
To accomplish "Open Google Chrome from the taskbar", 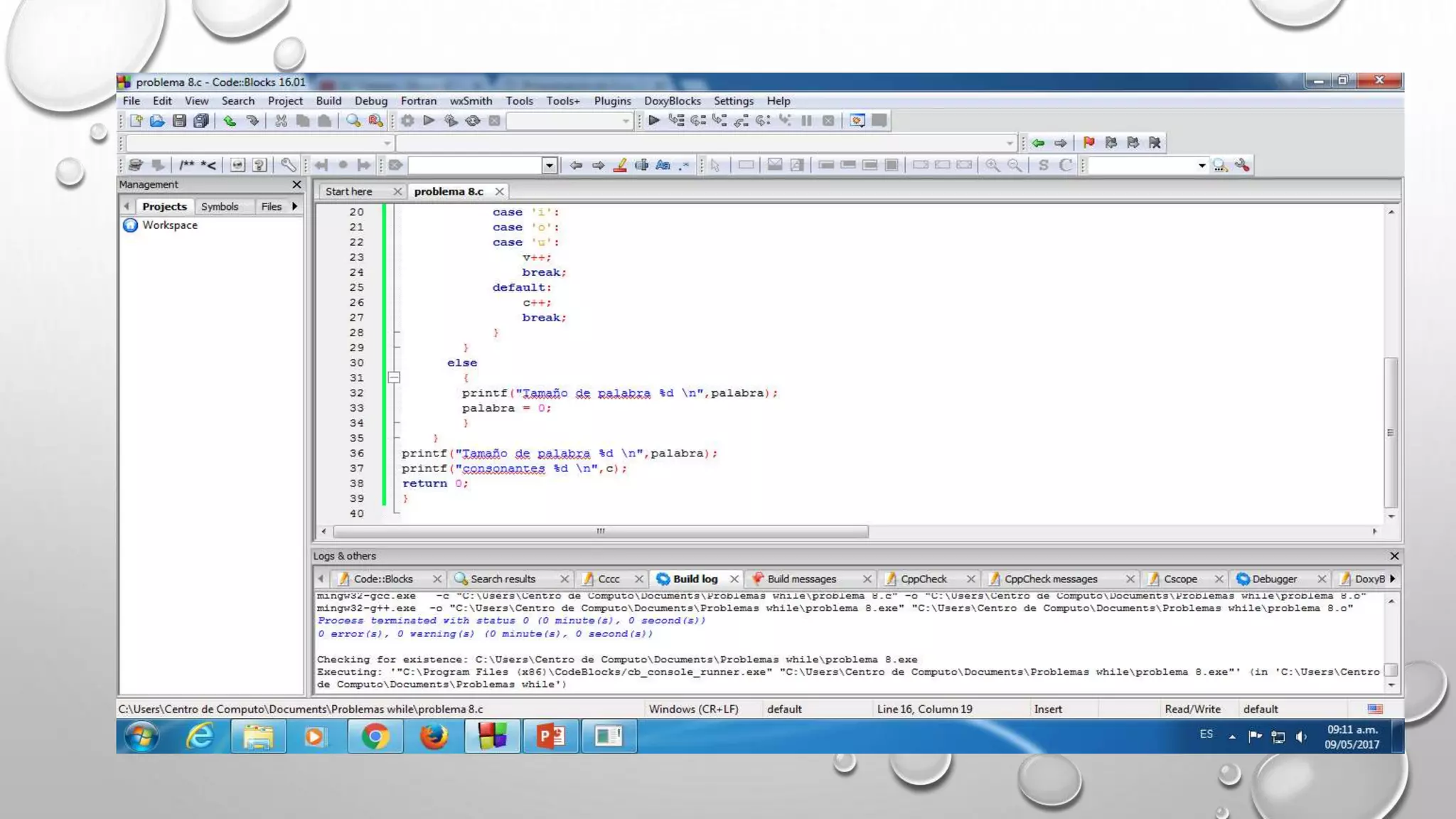I will tap(375, 737).
